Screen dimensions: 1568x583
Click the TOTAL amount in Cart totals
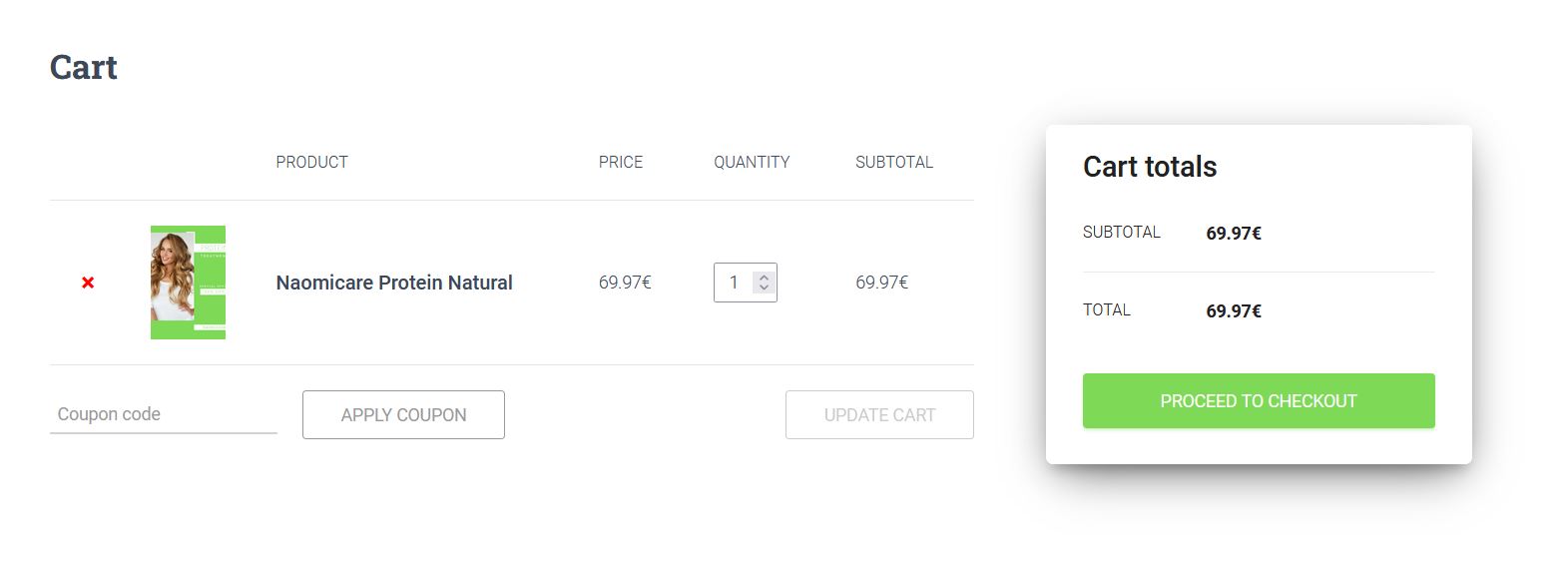(x=1233, y=311)
